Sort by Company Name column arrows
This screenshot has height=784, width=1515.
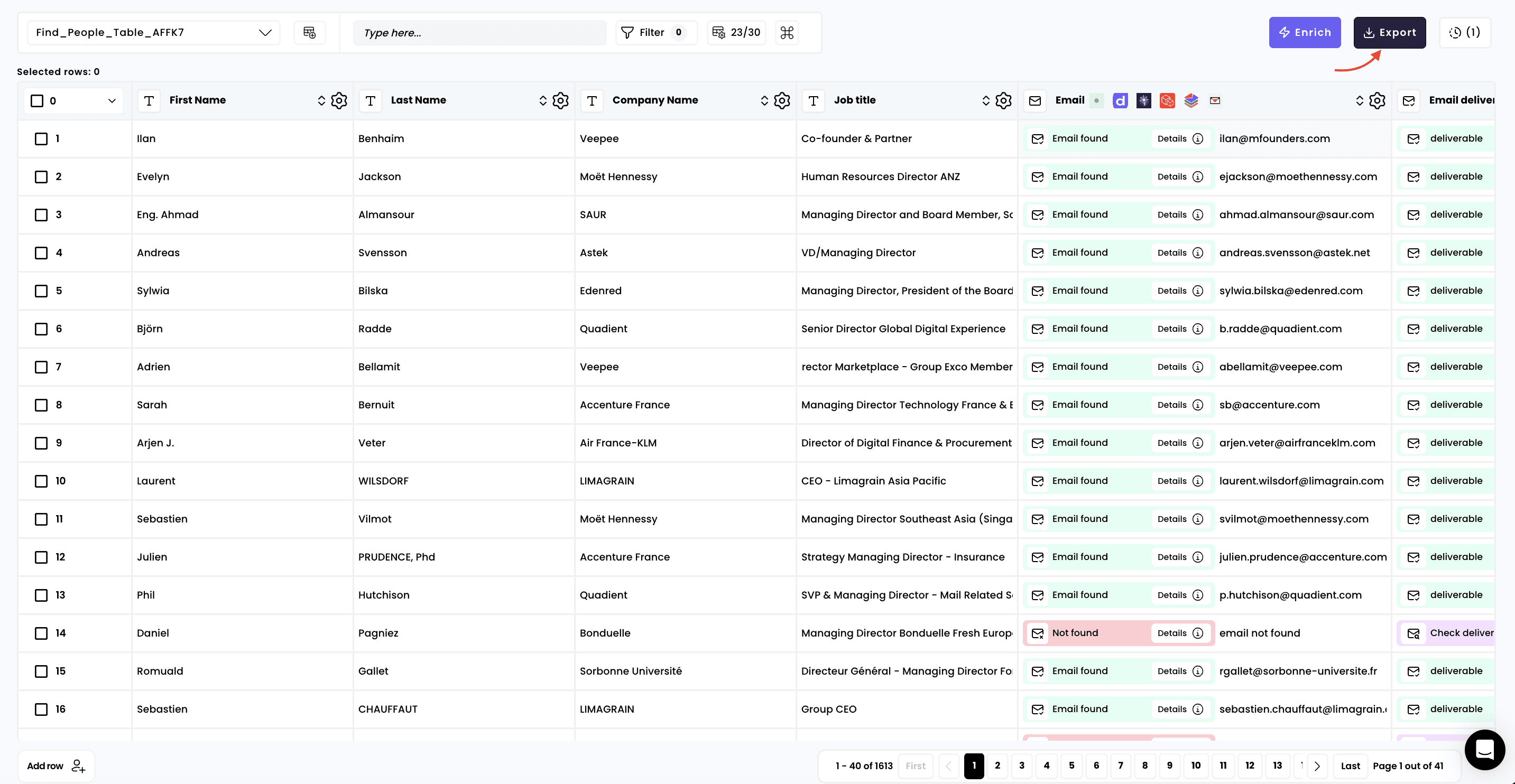click(x=764, y=100)
